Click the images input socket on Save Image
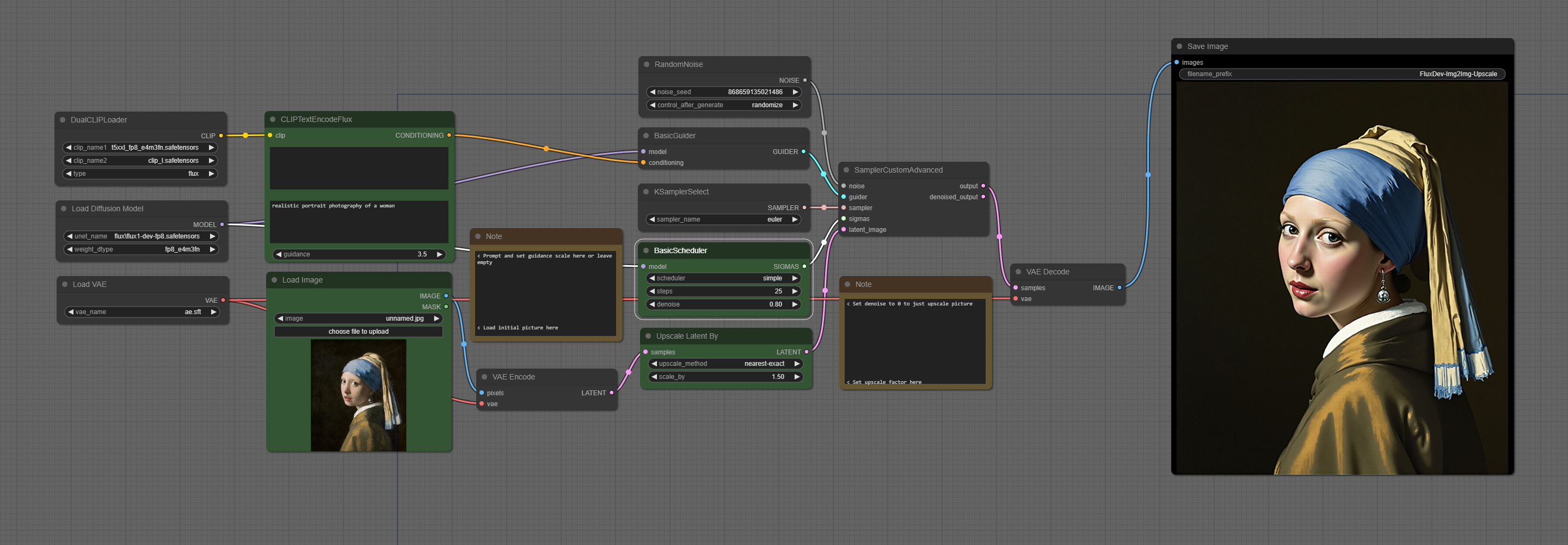The image size is (1568, 545). (x=1177, y=63)
